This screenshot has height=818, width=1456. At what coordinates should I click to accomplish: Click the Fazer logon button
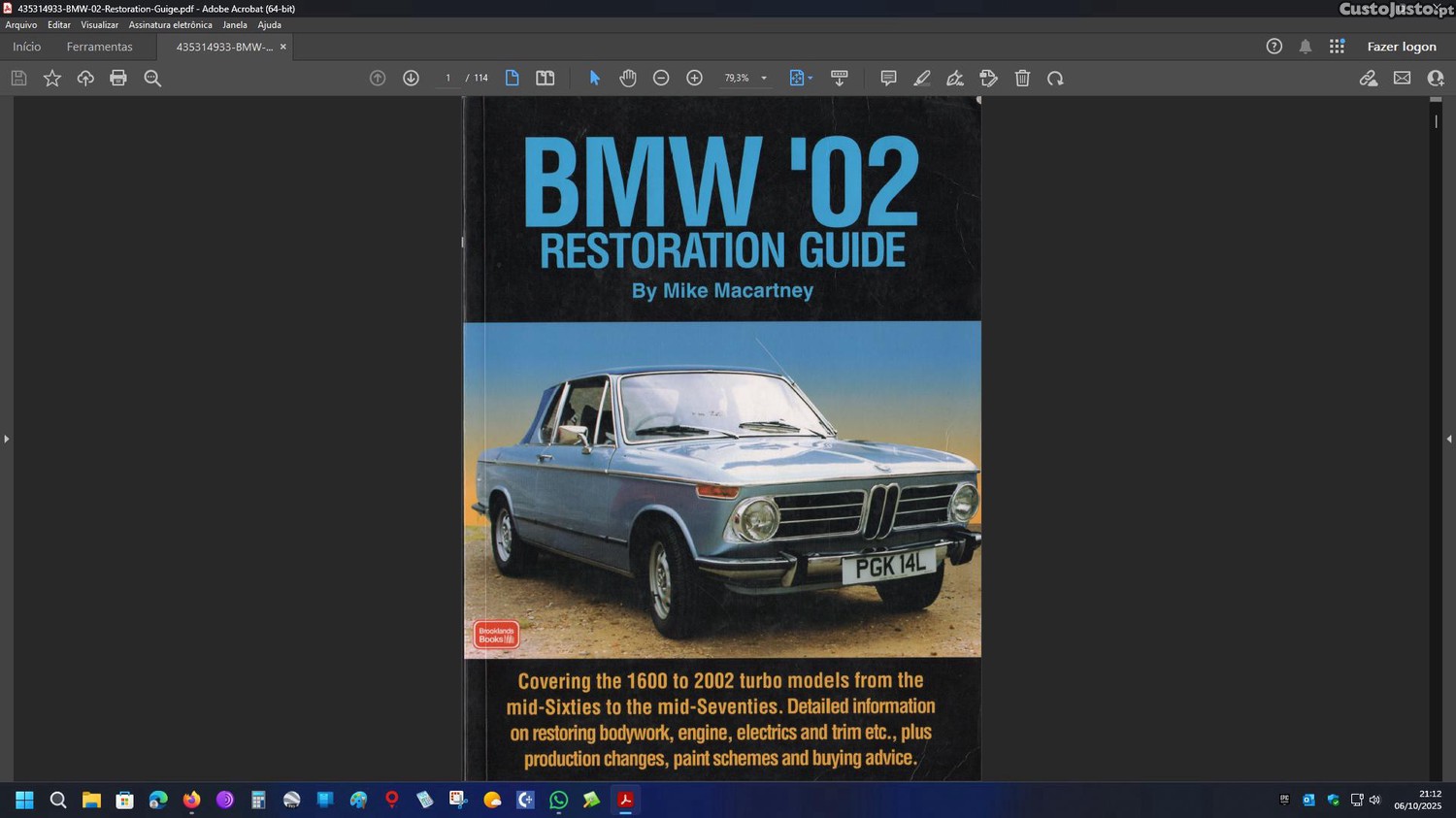1401,47
